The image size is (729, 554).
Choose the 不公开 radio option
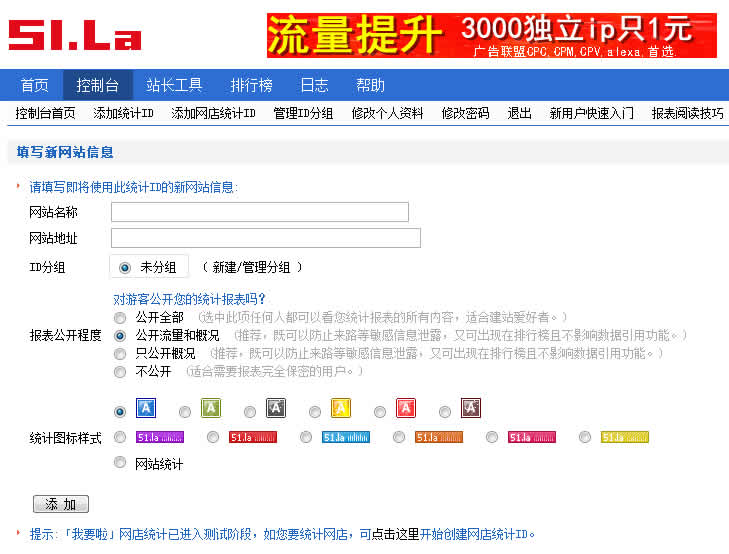(x=120, y=371)
